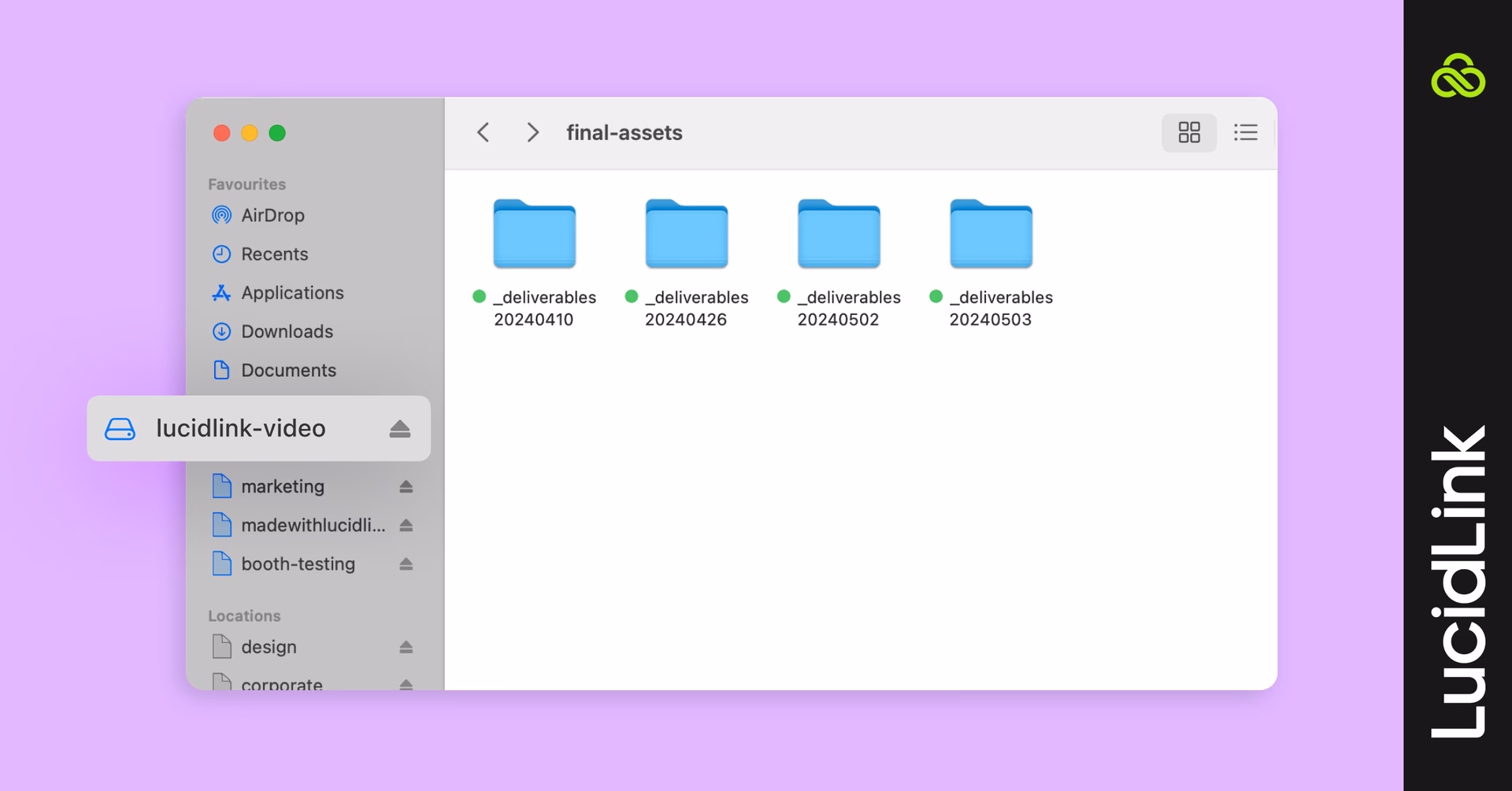Open the booth-testing volume

coord(297,564)
